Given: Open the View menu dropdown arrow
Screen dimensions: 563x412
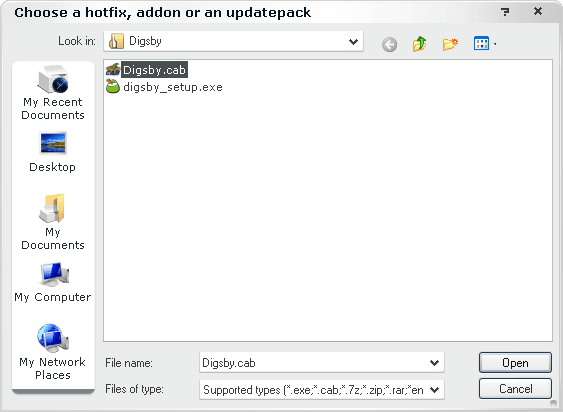Looking at the screenshot, I should point(495,44).
